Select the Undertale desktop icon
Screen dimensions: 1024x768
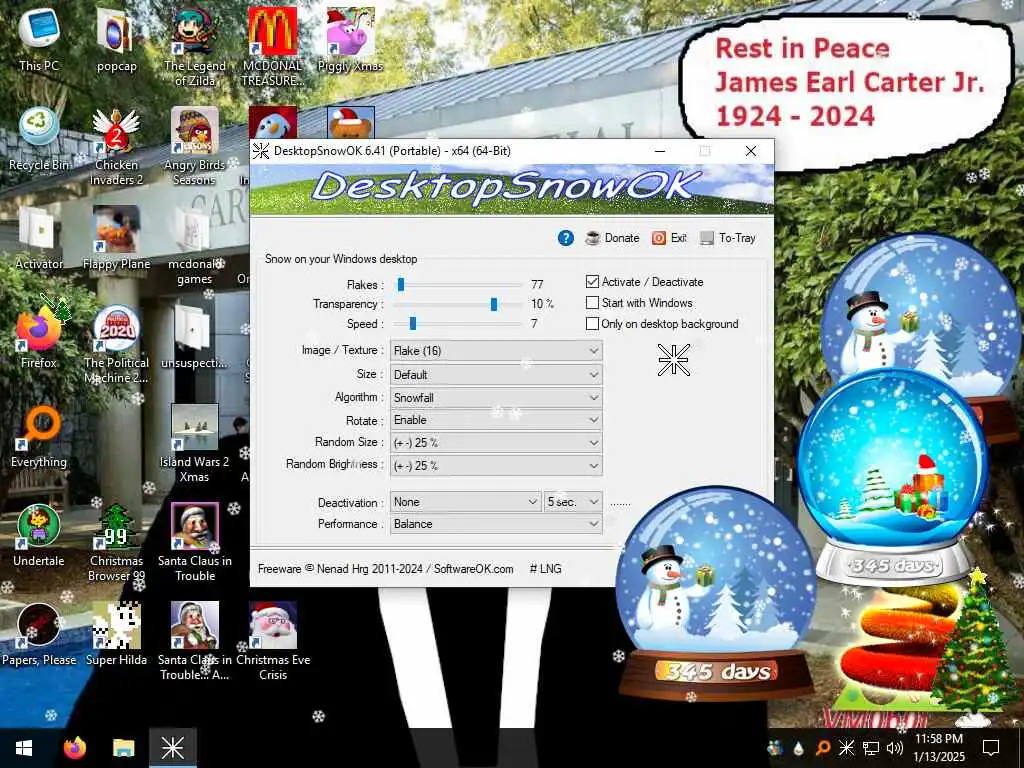[39, 536]
